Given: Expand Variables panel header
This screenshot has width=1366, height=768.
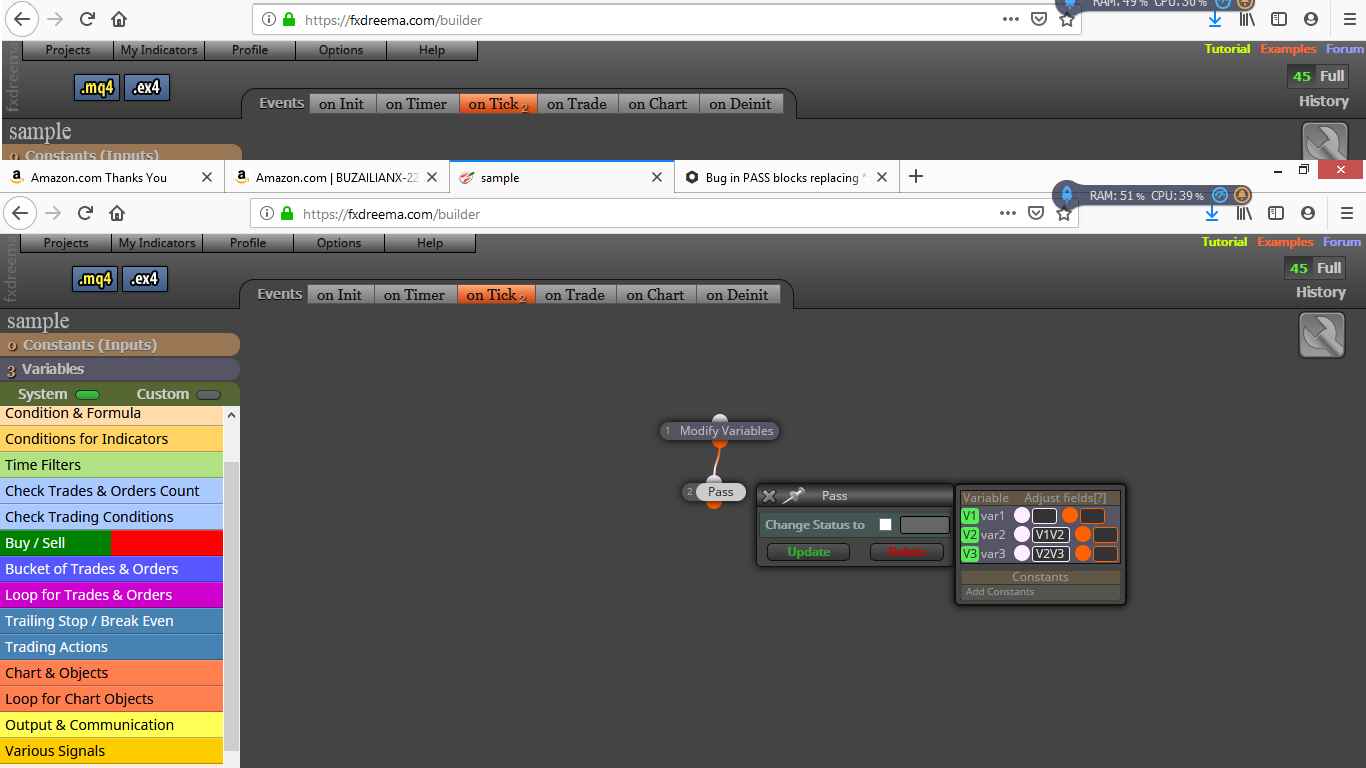Looking at the screenshot, I should pos(120,369).
